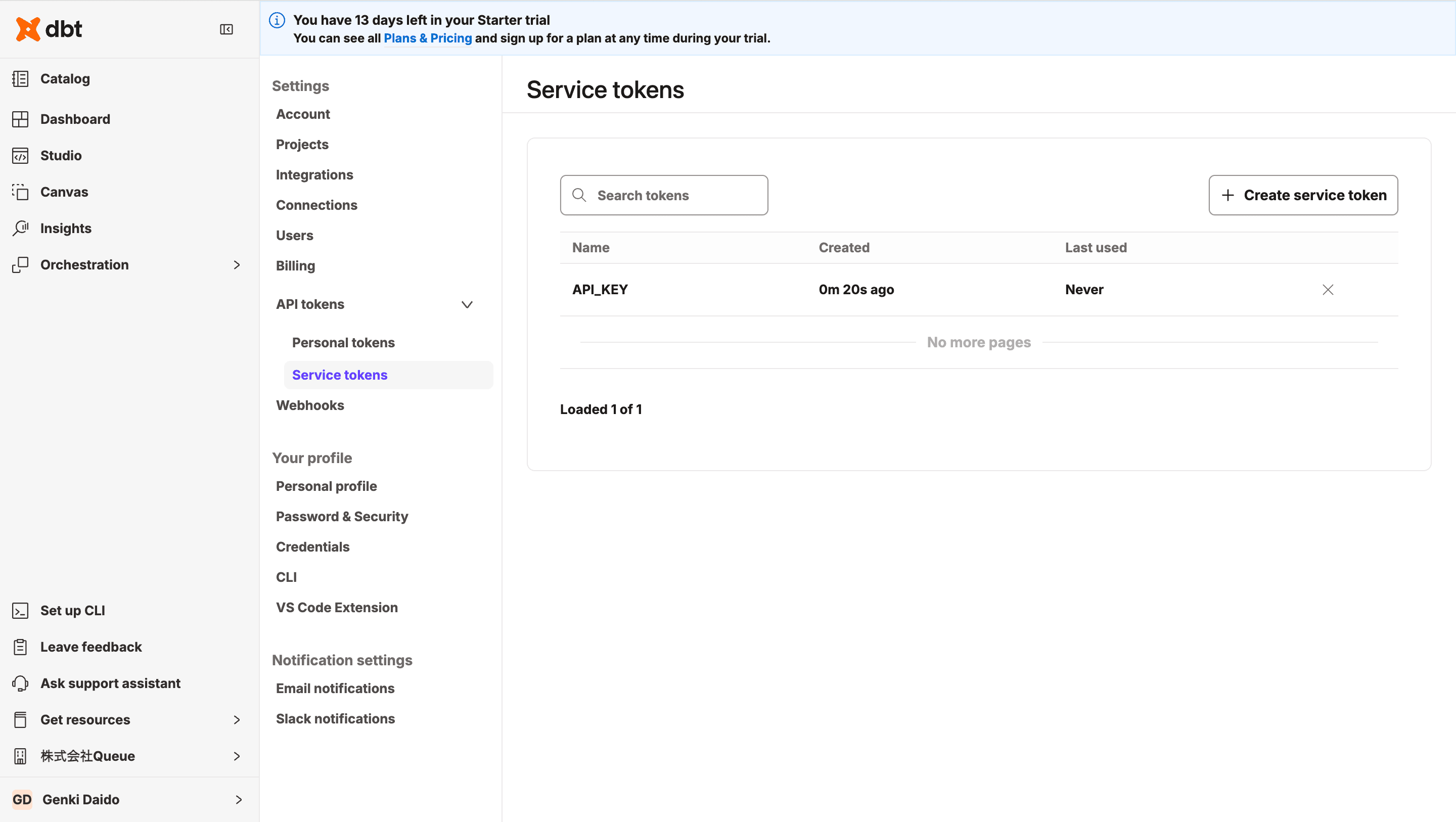Open Set up CLI
Screen dimensions: 1456x822
pyautogui.click(x=72, y=610)
